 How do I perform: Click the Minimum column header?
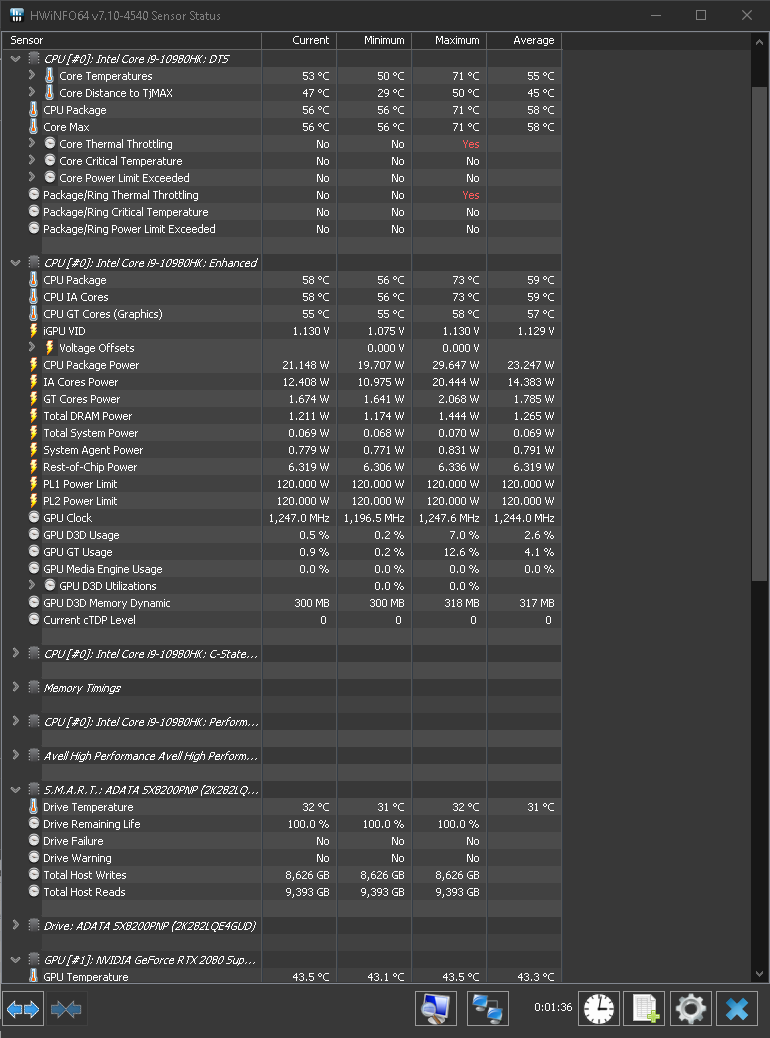[374, 40]
